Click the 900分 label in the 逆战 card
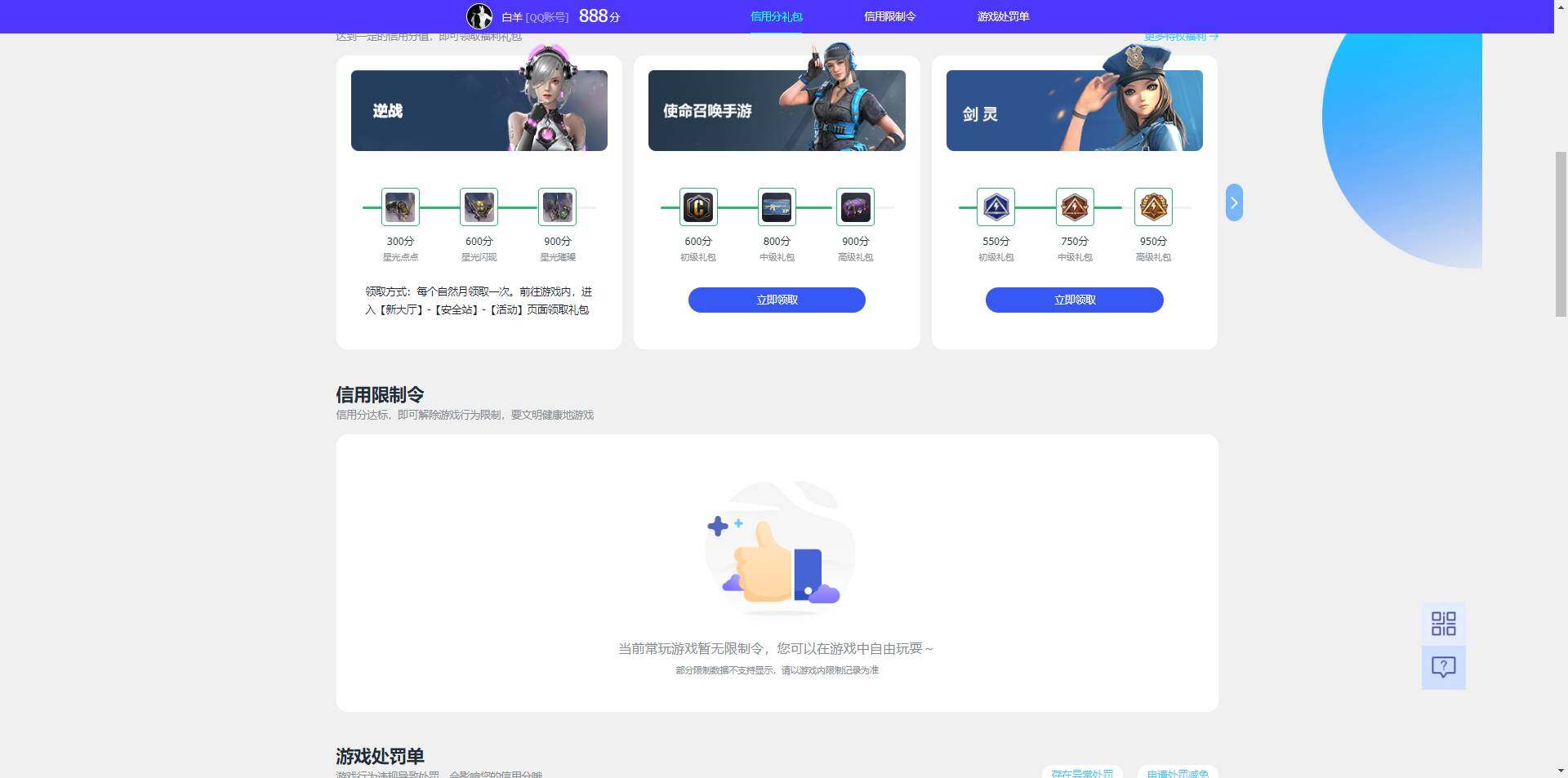Image resolution: width=1568 pixels, height=778 pixels. pyautogui.click(x=558, y=241)
